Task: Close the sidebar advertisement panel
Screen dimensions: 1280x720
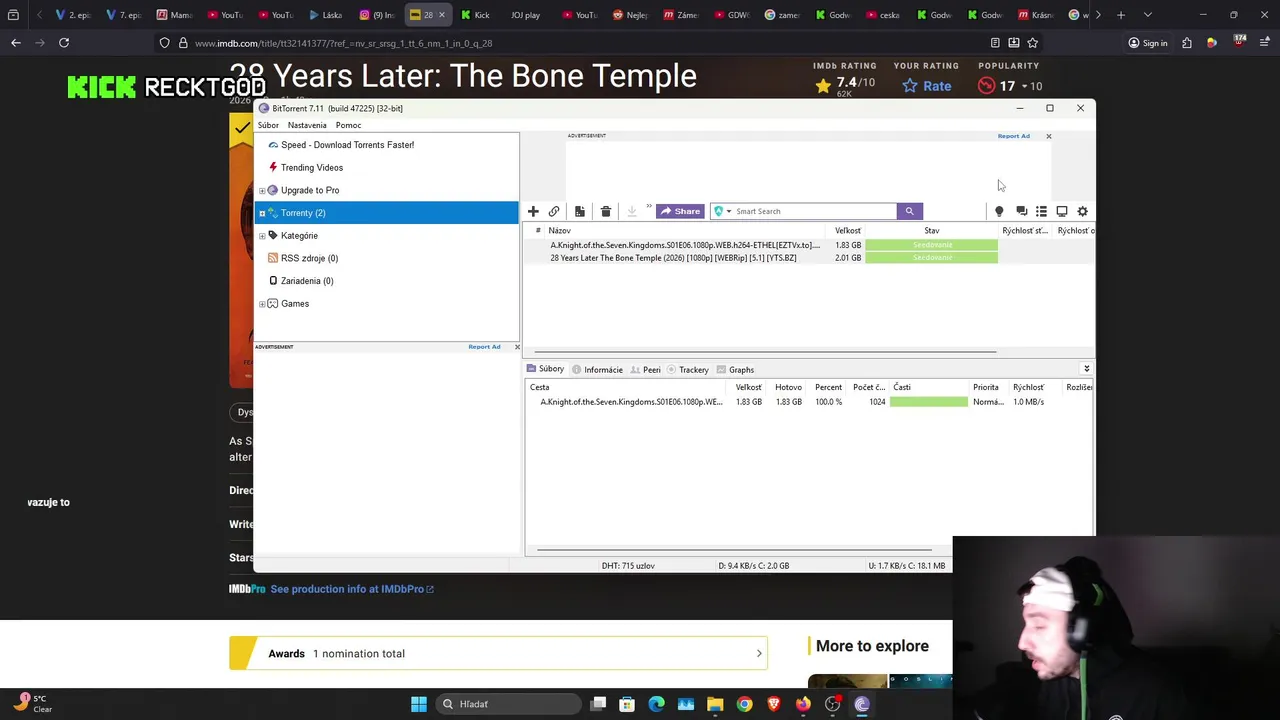Action: (x=517, y=347)
